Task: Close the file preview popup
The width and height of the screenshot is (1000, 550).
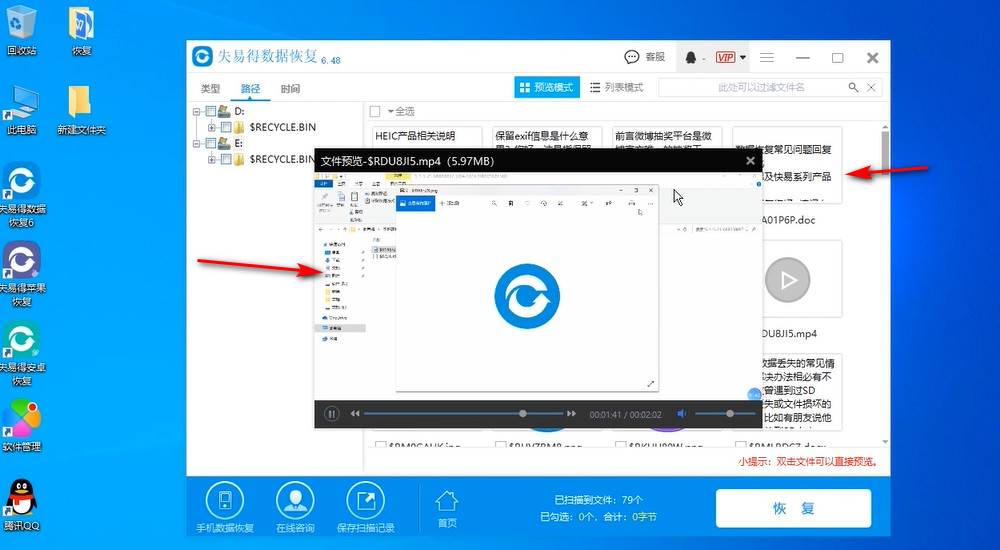Action: coord(751,161)
